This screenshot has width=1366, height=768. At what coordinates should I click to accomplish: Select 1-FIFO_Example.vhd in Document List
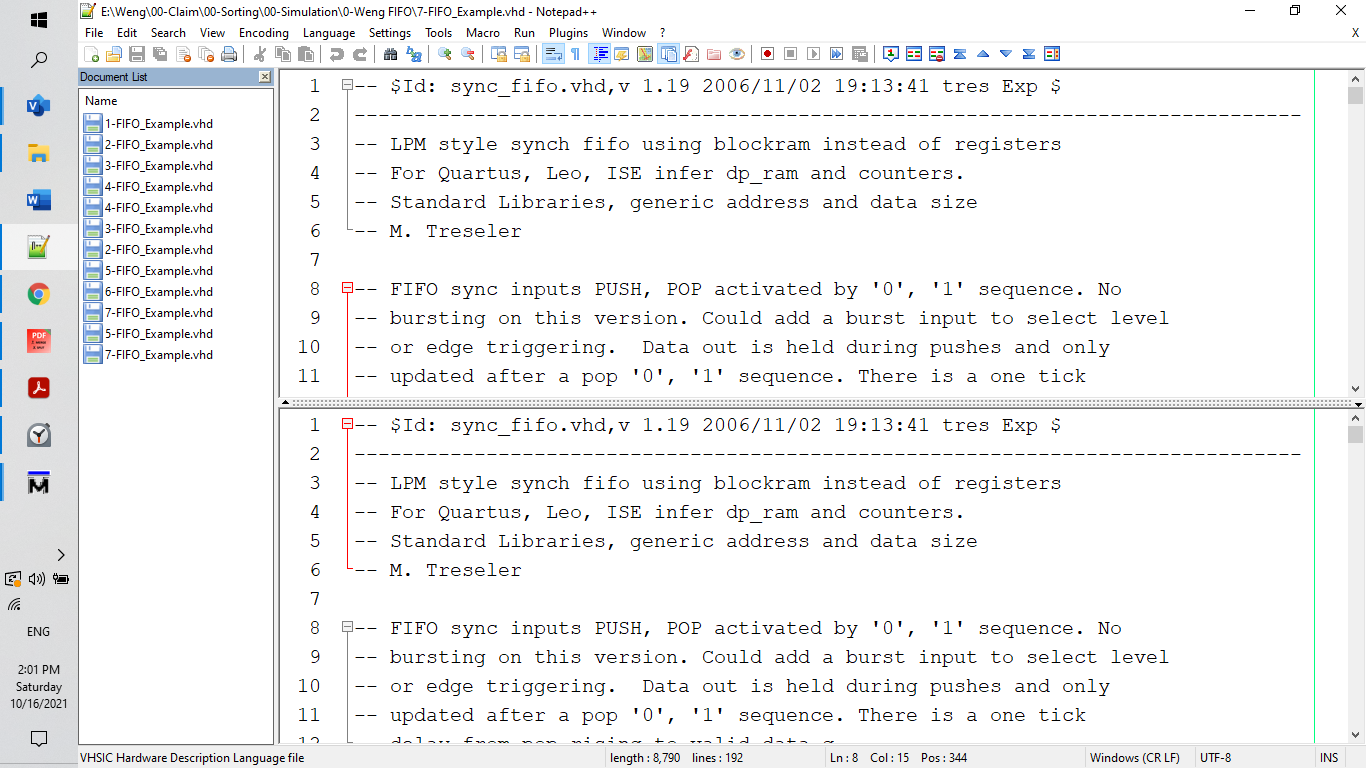[158, 124]
